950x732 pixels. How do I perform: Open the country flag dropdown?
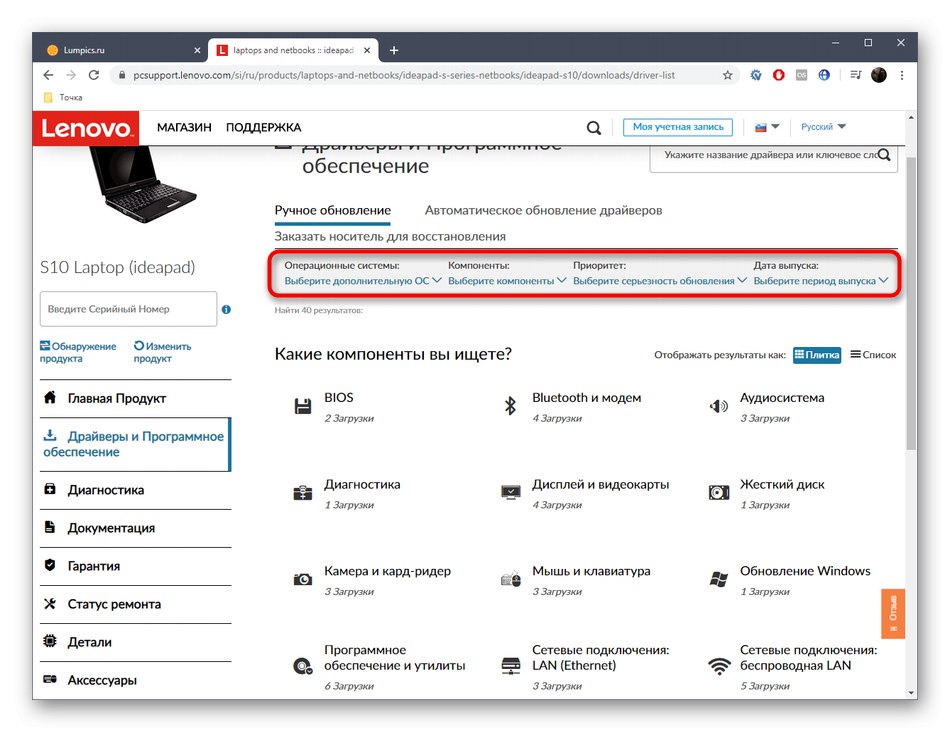[x=766, y=127]
